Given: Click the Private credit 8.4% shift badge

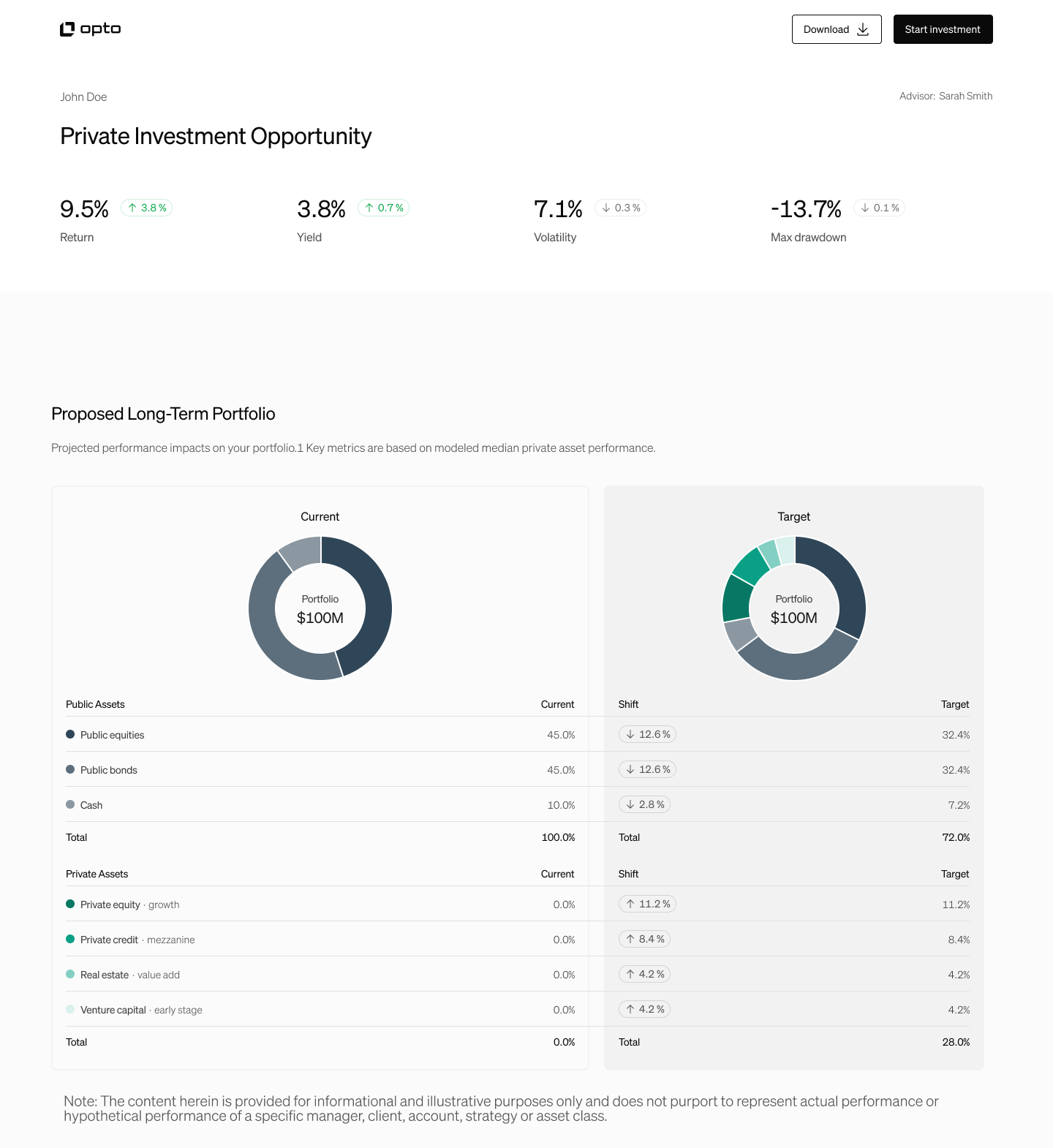Looking at the screenshot, I should pyautogui.click(x=644, y=939).
